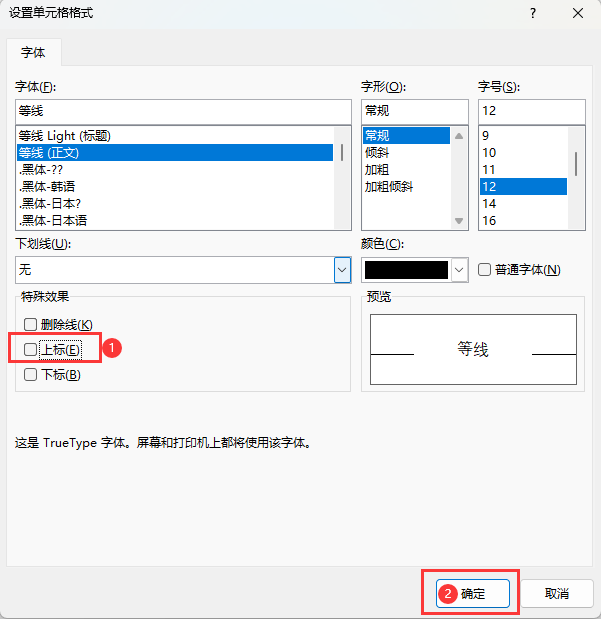Select the .黑体-日本语 font
601x619 pixels.
[x=175, y=220]
